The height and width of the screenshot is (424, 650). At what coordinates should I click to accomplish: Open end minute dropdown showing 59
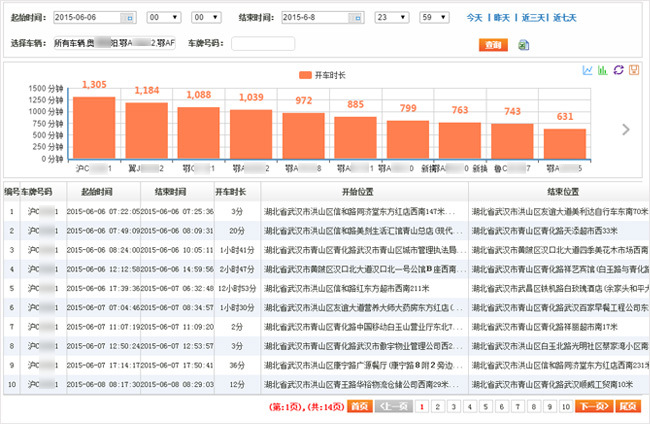tap(434, 17)
